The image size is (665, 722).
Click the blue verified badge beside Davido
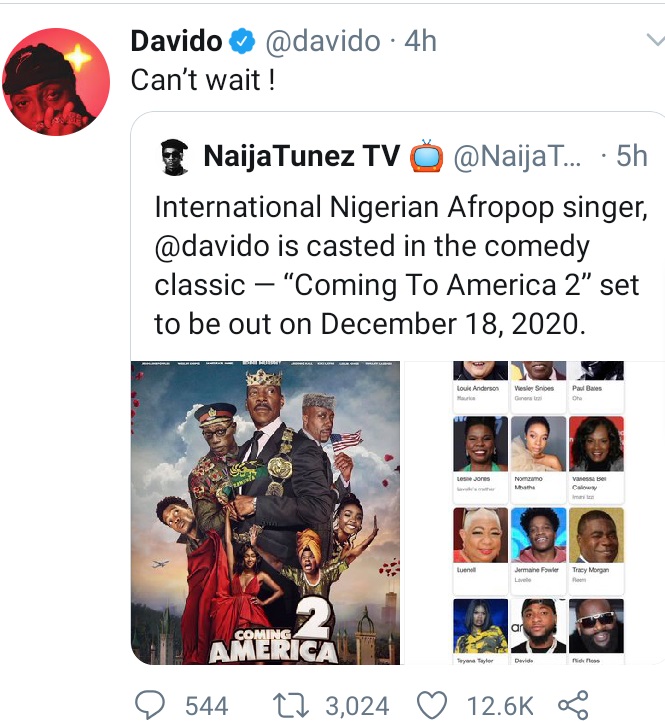tap(241, 42)
